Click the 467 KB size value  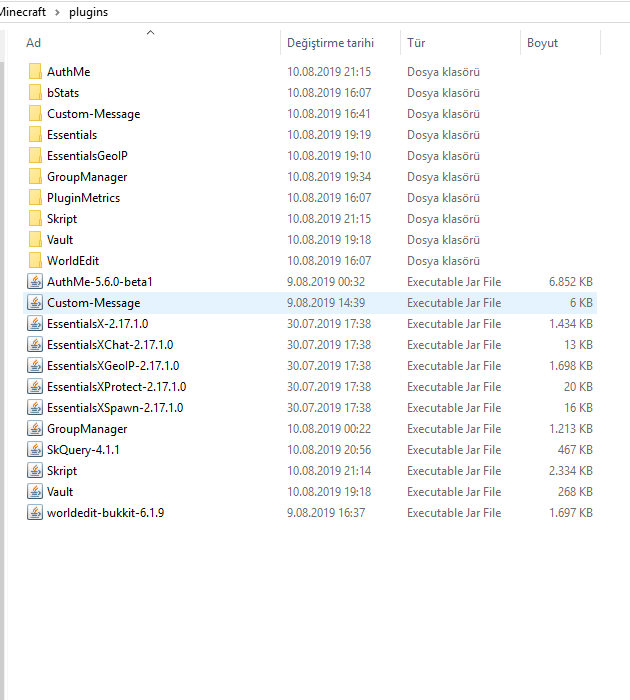coord(575,450)
